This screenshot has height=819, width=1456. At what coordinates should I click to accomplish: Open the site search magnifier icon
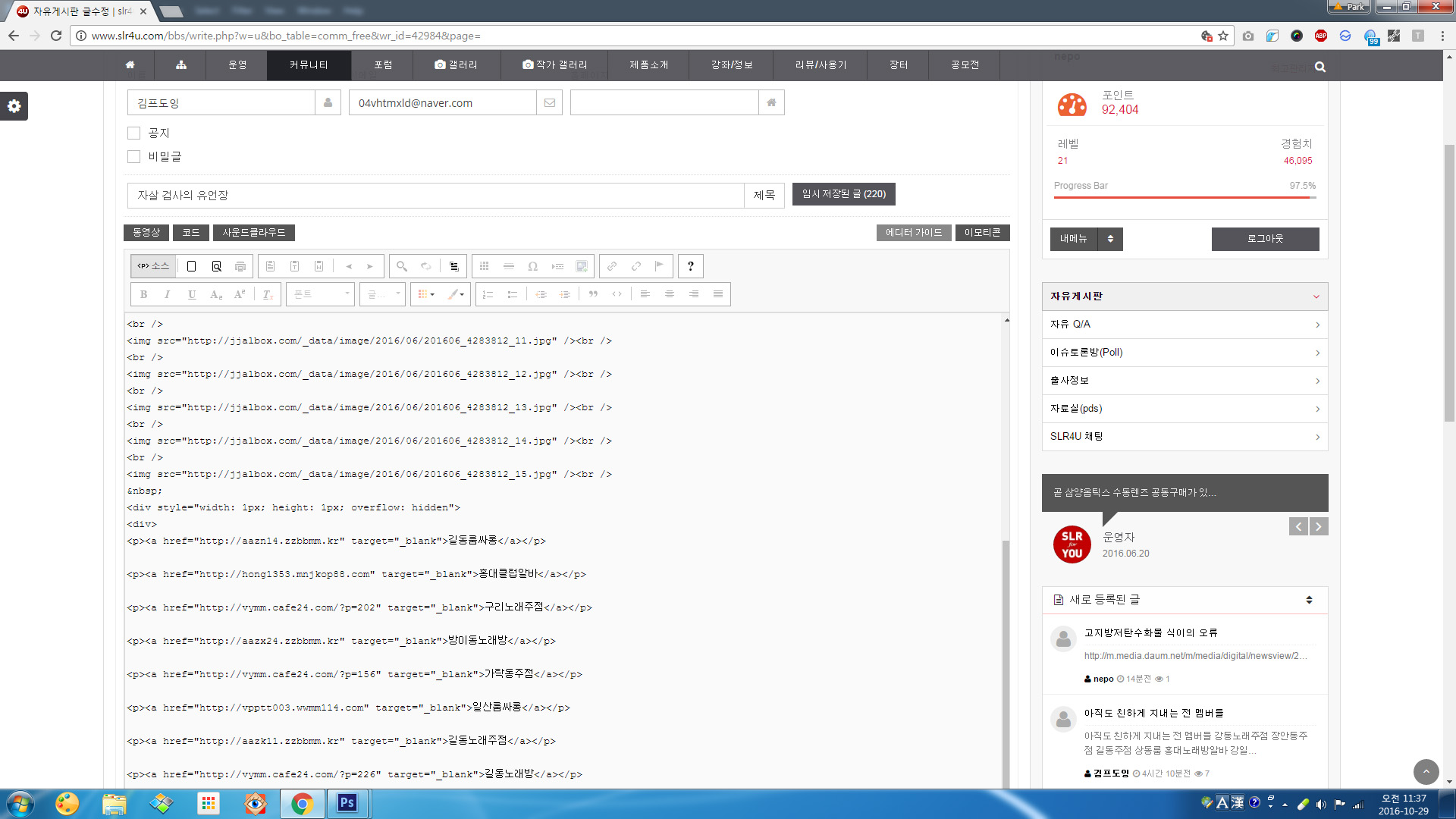pyautogui.click(x=1319, y=67)
